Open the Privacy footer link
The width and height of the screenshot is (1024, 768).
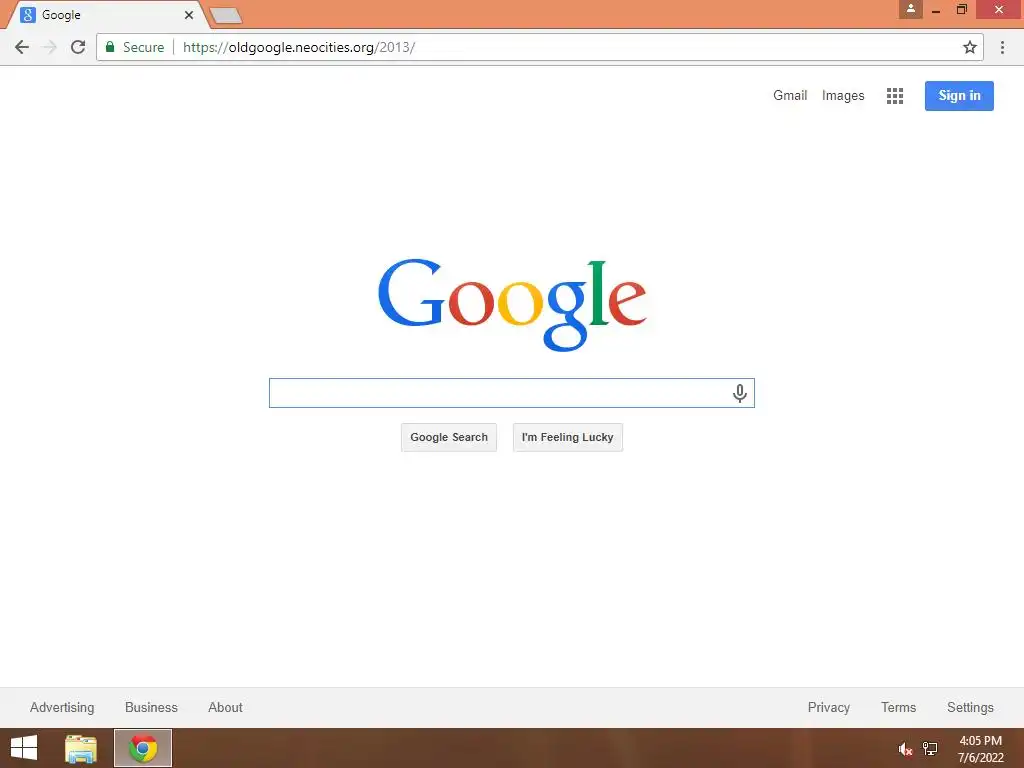[829, 707]
